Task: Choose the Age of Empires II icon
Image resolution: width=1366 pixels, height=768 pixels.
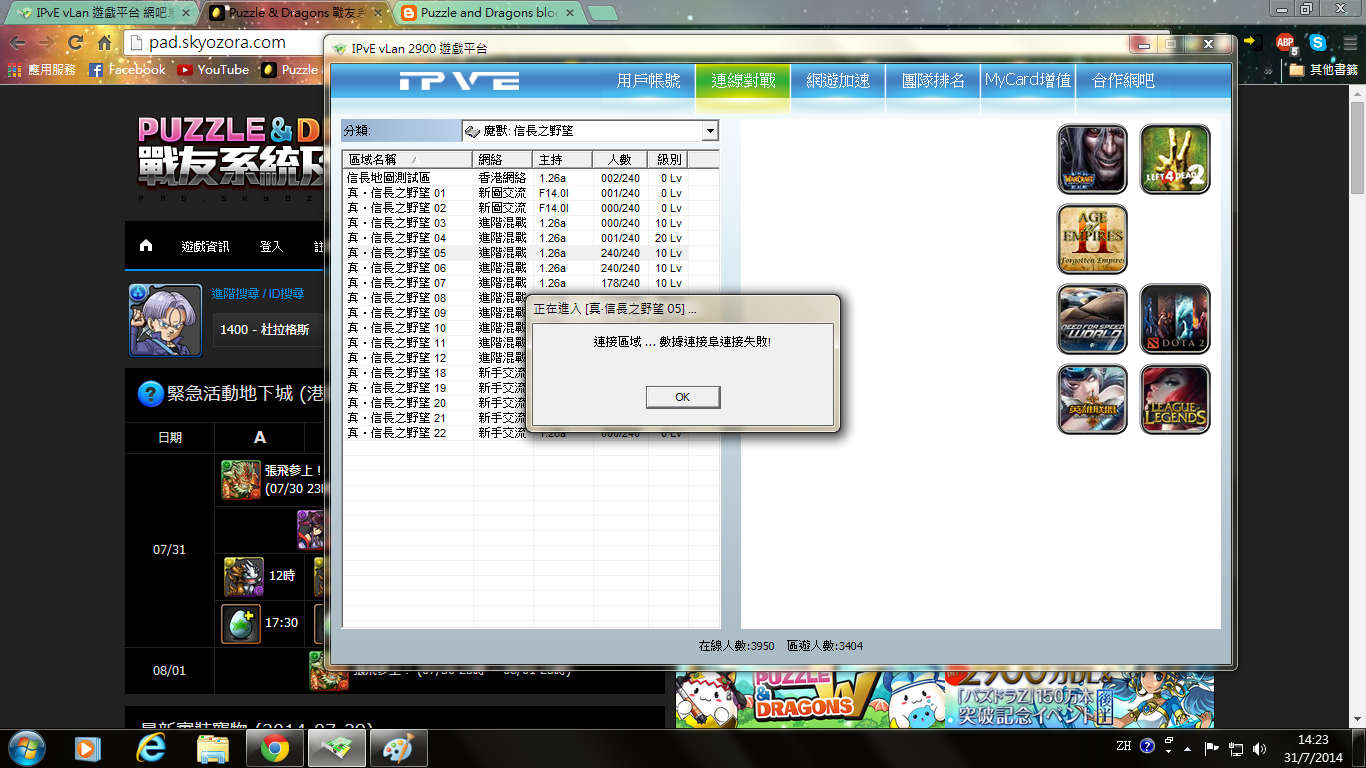Action: (x=1092, y=239)
